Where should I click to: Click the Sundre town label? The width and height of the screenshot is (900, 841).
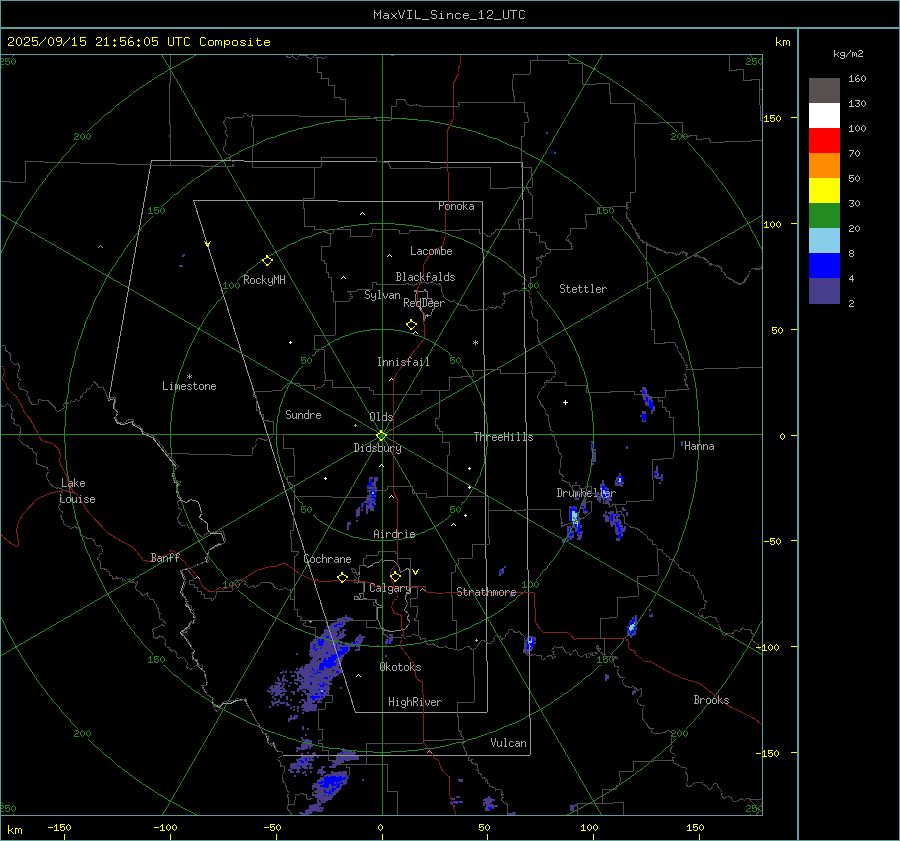coord(303,414)
